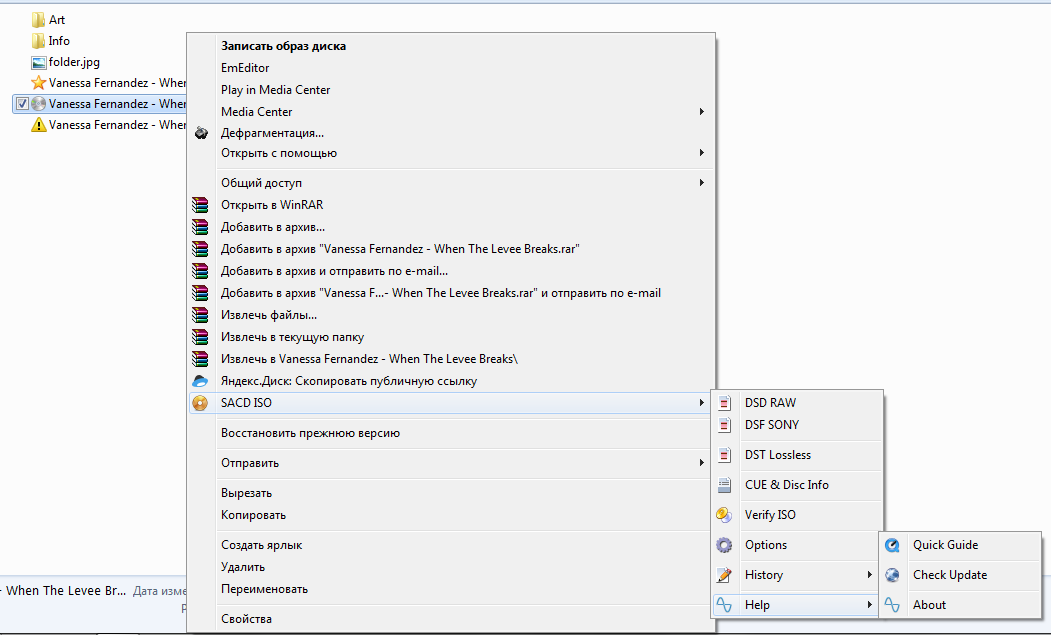Select Вырезать from context menu
The height and width of the screenshot is (635, 1051).
[247, 493]
